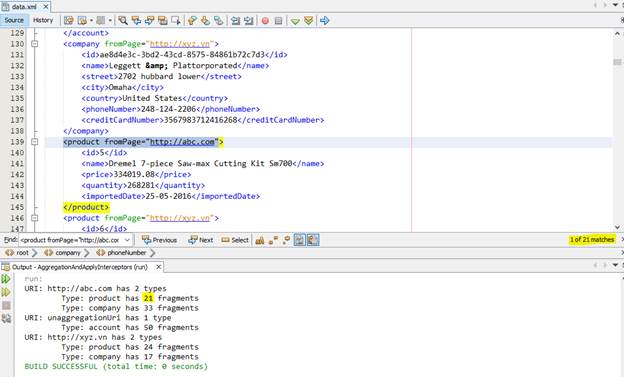Toggle the Wrap Around find option
This screenshot has height=377, width=624.
(x=313, y=240)
